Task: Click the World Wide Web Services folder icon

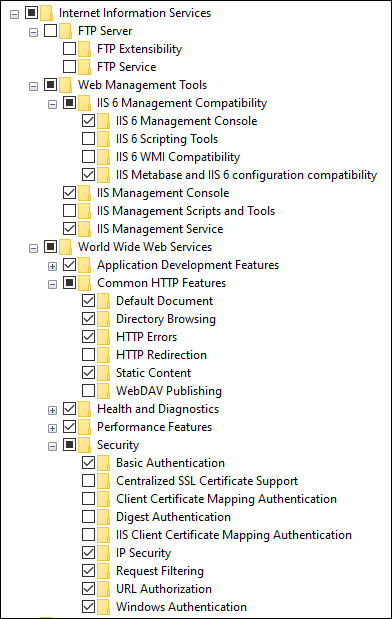Action: pos(66,247)
